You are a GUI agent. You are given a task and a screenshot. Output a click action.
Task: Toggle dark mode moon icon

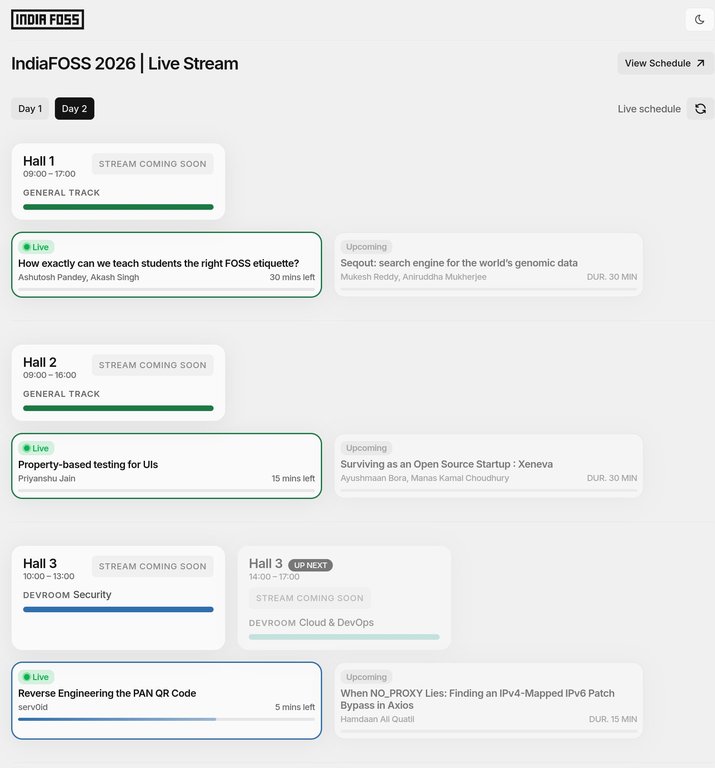(699, 20)
